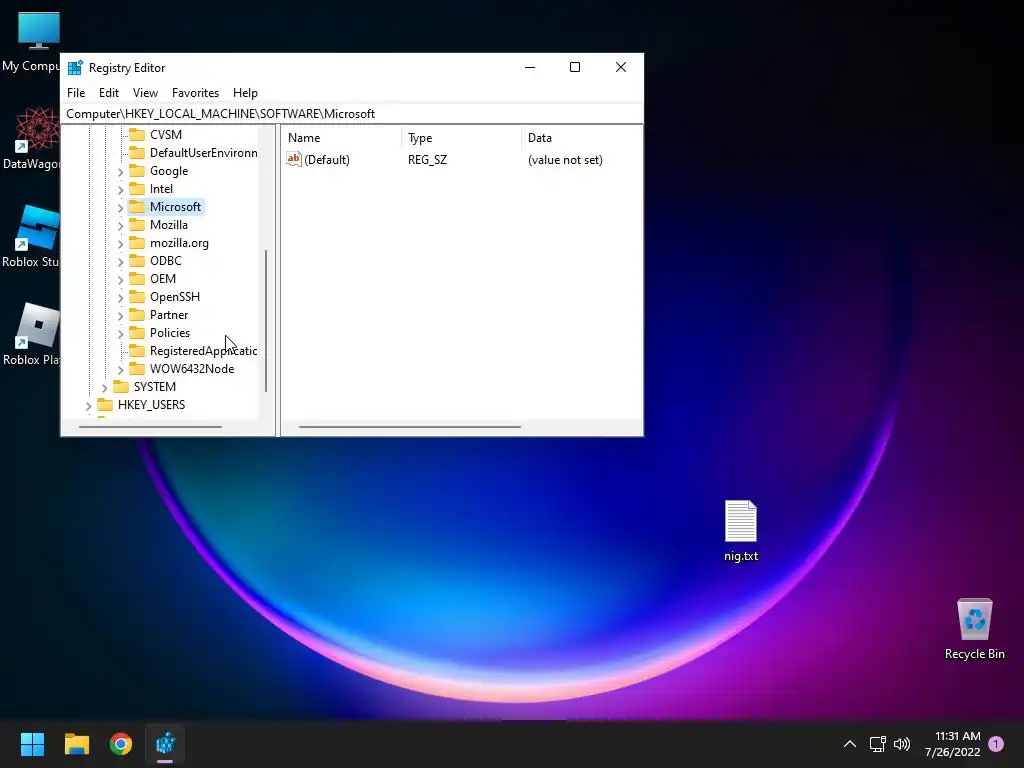This screenshot has height=768, width=1024.
Task: Select the (value not set) data cell
Action: (x=565, y=160)
